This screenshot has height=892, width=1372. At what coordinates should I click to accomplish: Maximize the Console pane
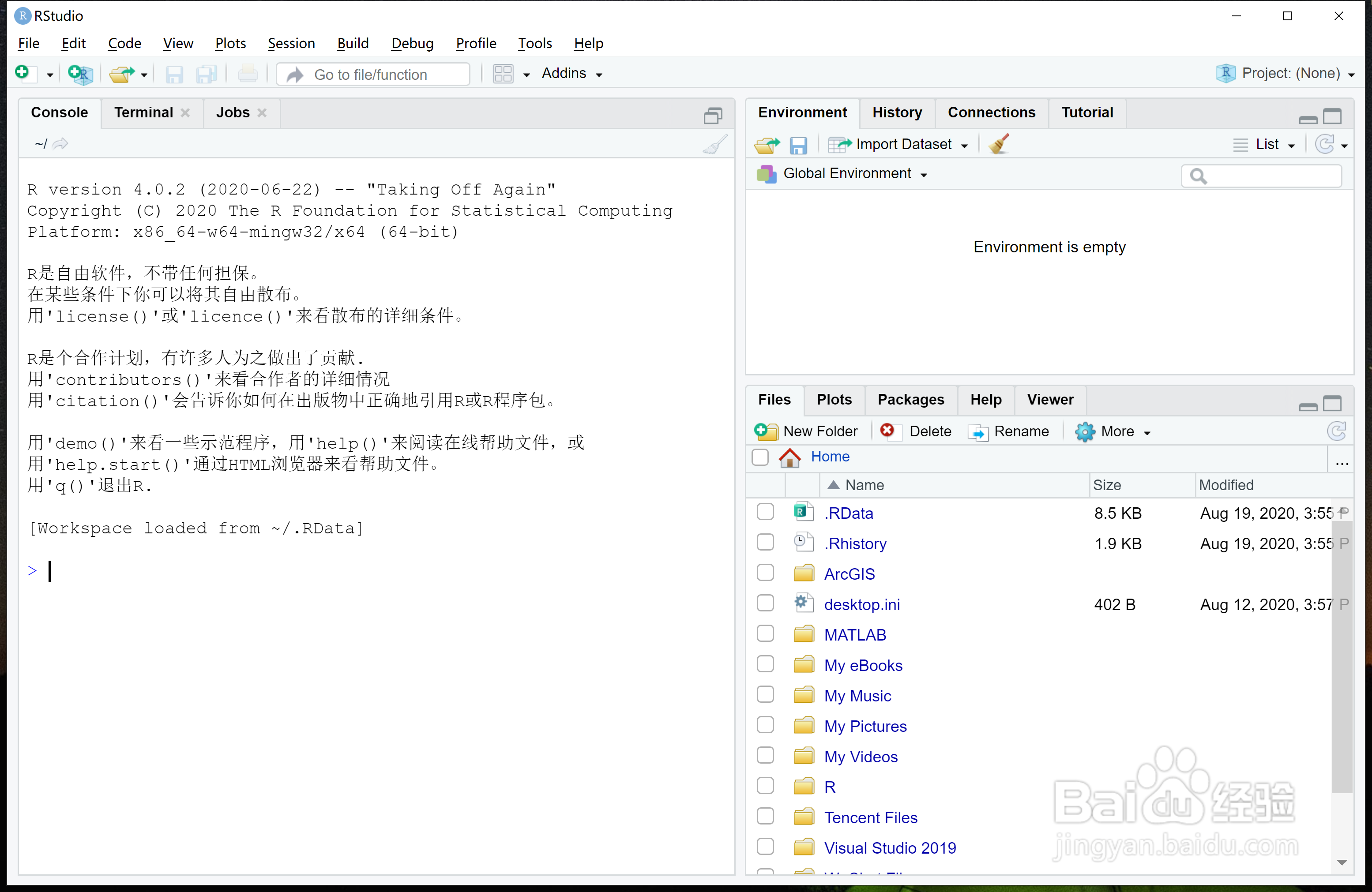[713, 116]
